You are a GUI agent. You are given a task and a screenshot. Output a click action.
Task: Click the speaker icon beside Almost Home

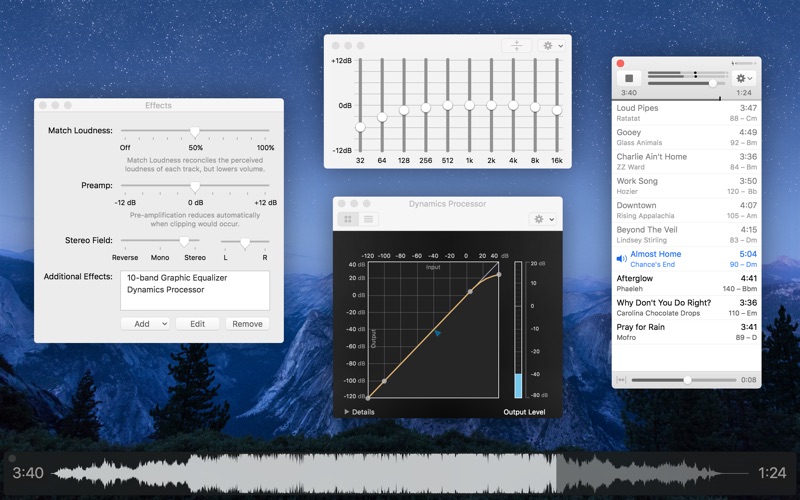(x=622, y=259)
